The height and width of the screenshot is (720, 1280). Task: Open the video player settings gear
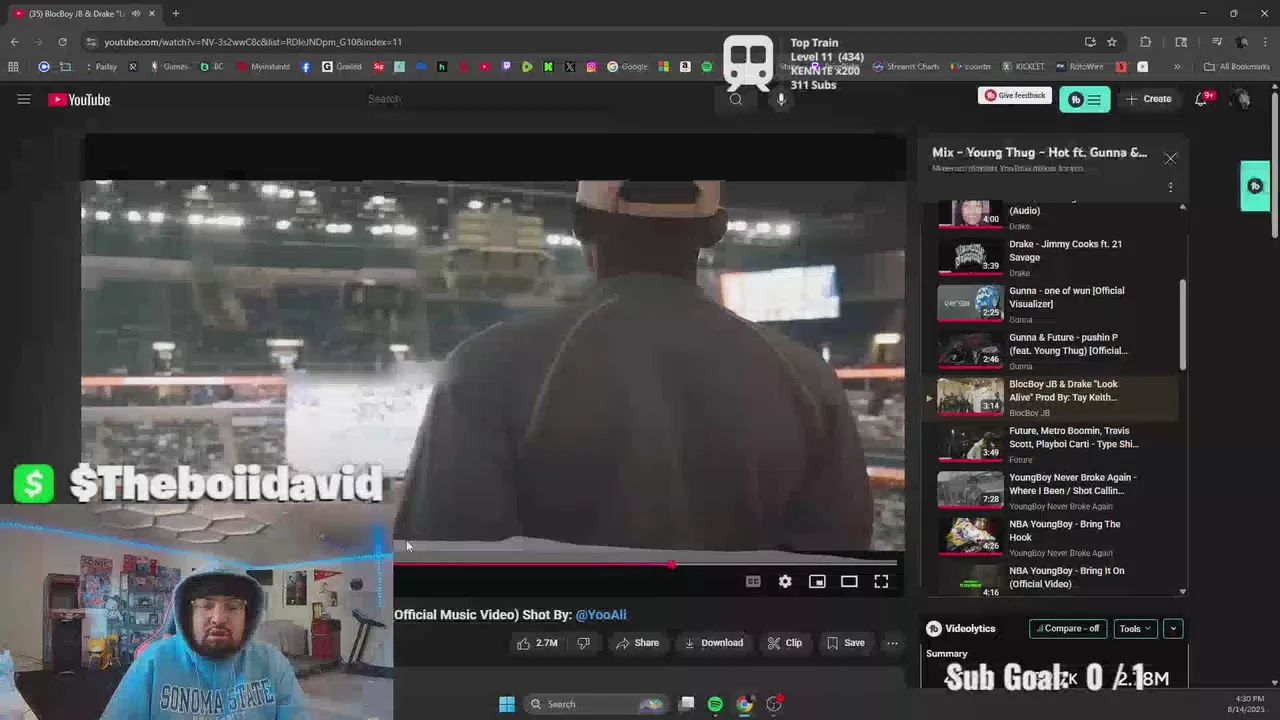pyautogui.click(x=785, y=581)
